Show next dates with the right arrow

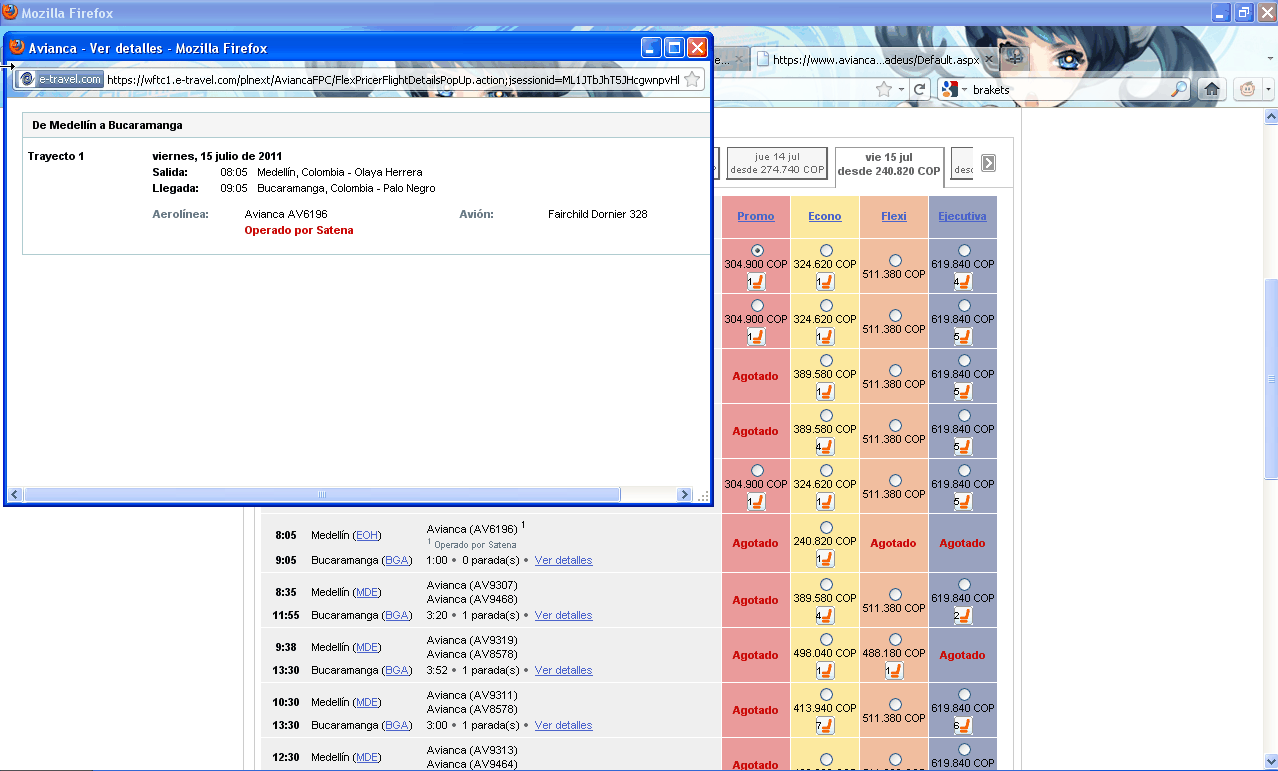pos(988,163)
